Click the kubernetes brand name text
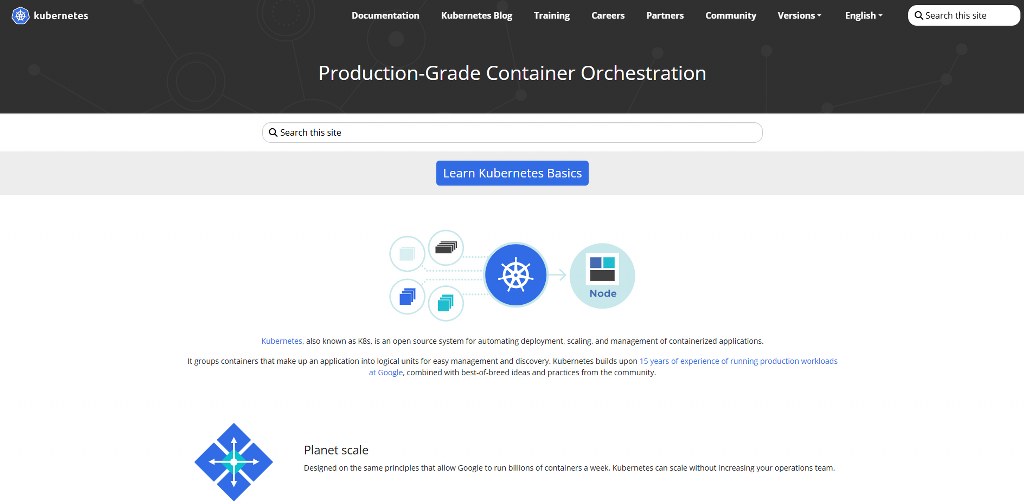The image size is (1024, 504). click(61, 16)
